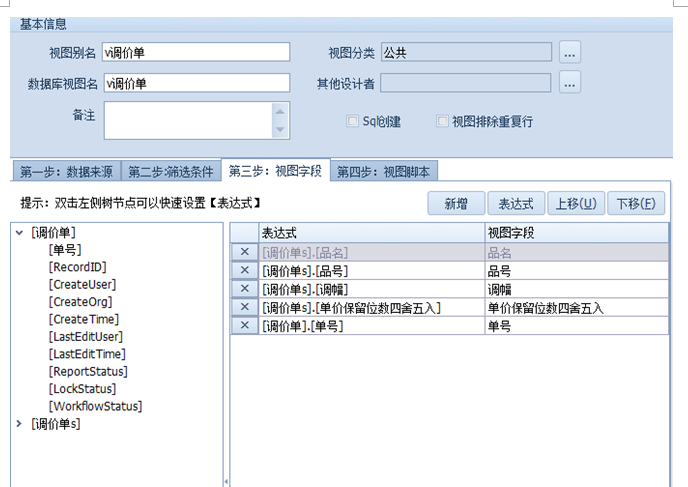688x487 pixels.
Task: Click the 备注 scroll down arrow
Action: coord(280,131)
